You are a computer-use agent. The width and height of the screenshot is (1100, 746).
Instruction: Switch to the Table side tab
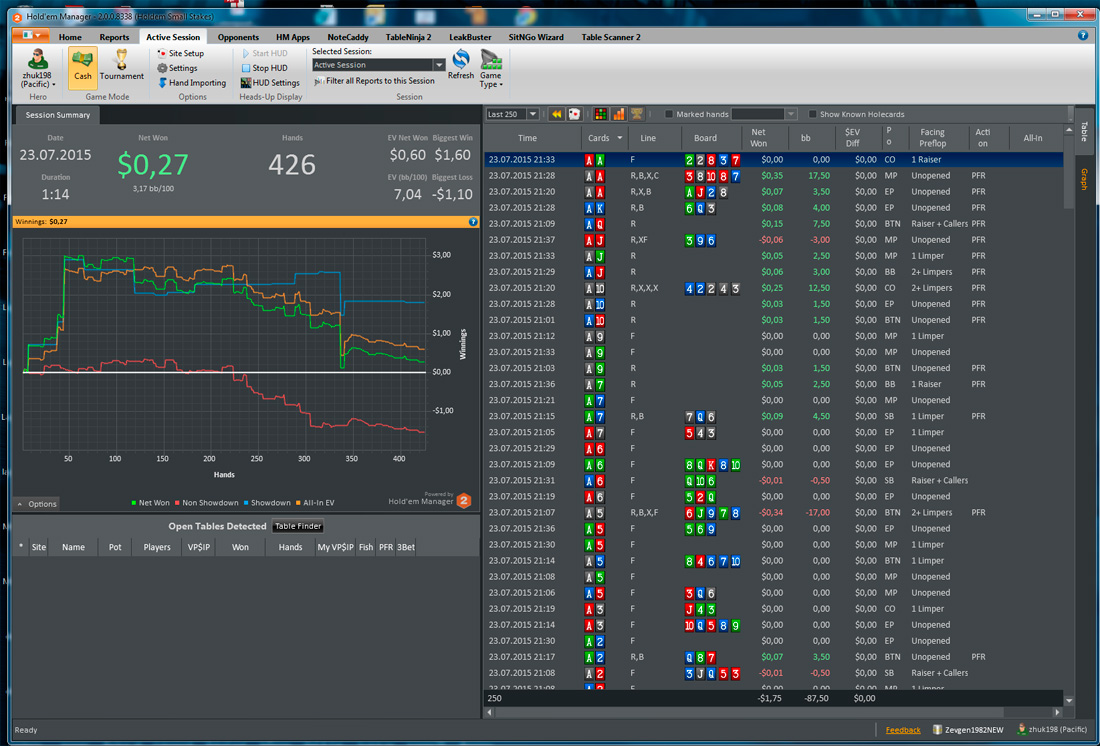point(1083,131)
